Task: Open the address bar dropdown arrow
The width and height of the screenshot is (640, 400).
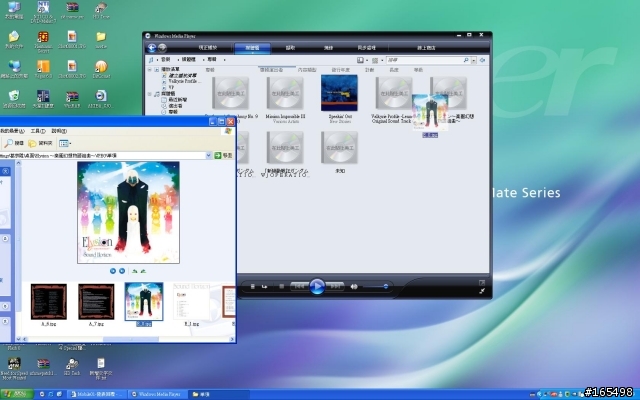Action: coord(209,156)
